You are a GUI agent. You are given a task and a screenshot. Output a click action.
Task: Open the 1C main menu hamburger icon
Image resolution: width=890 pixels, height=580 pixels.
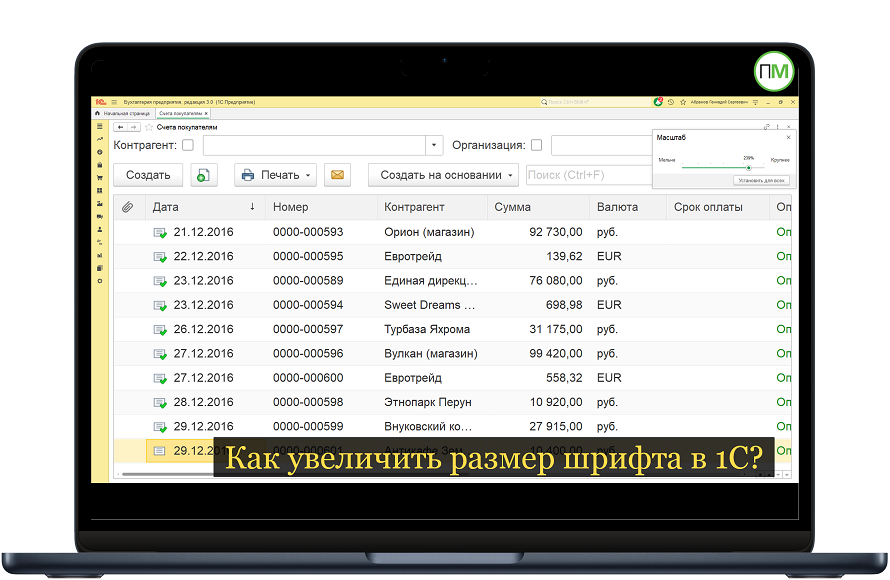114,102
